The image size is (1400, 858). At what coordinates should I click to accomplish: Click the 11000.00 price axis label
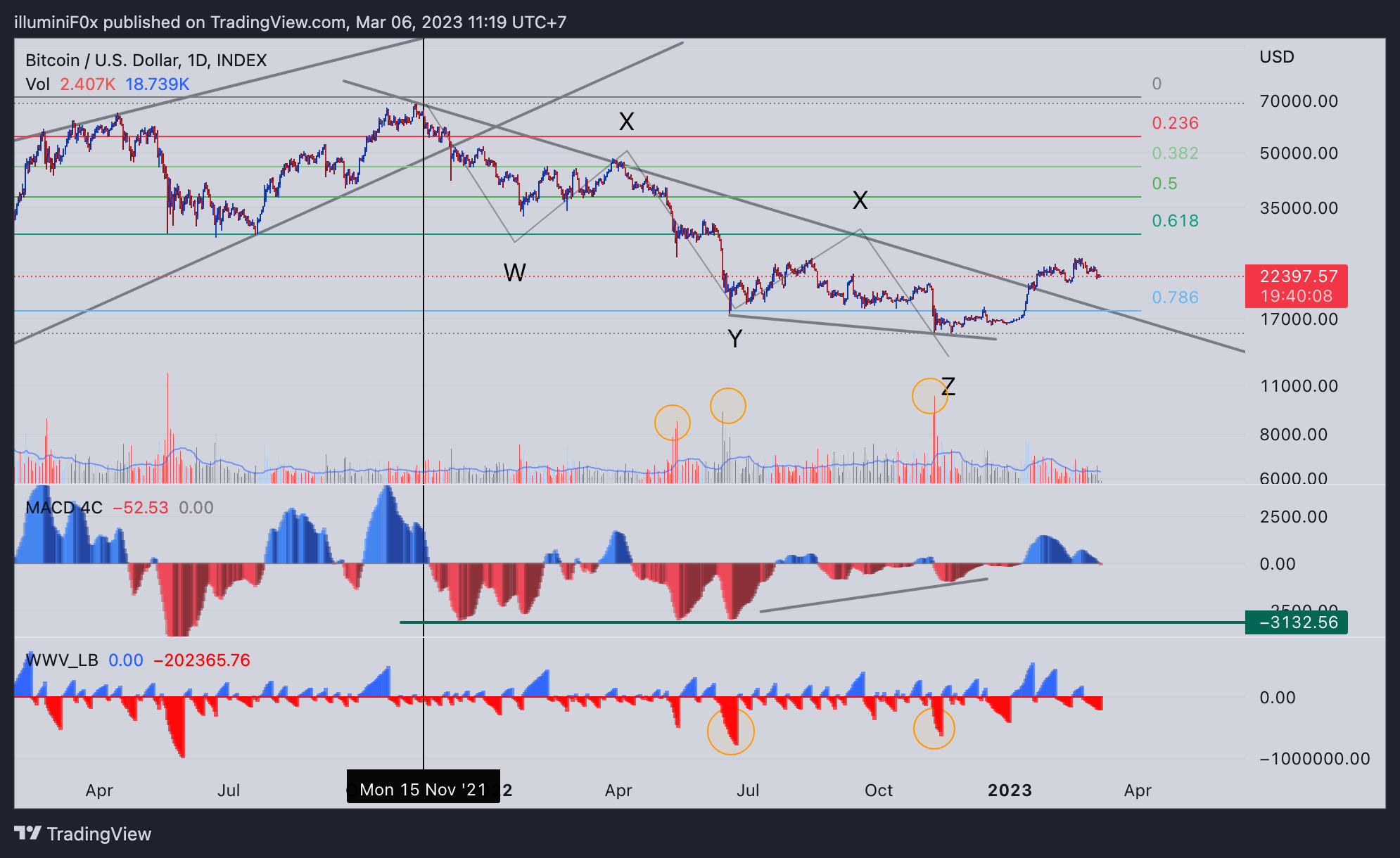pyautogui.click(x=1299, y=386)
